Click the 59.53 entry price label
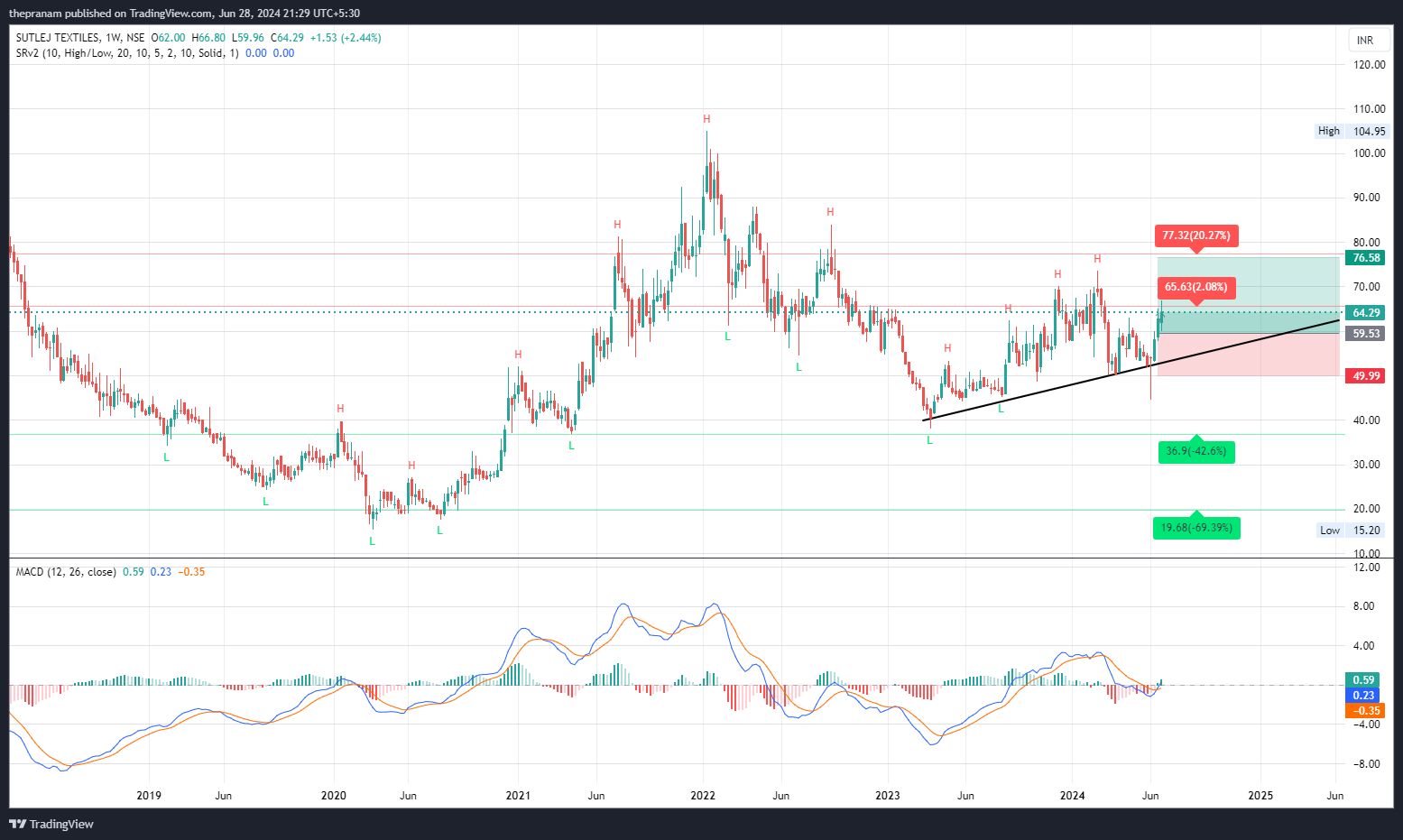This screenshot has height=840, width=1403. [x=1366, y=334]
